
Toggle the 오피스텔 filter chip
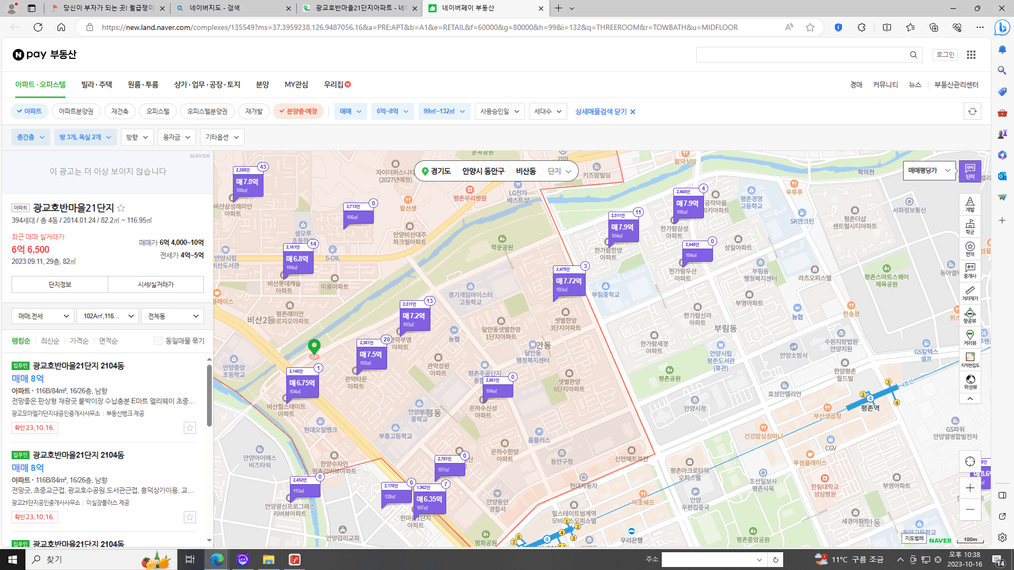click(x=158, y=111)
